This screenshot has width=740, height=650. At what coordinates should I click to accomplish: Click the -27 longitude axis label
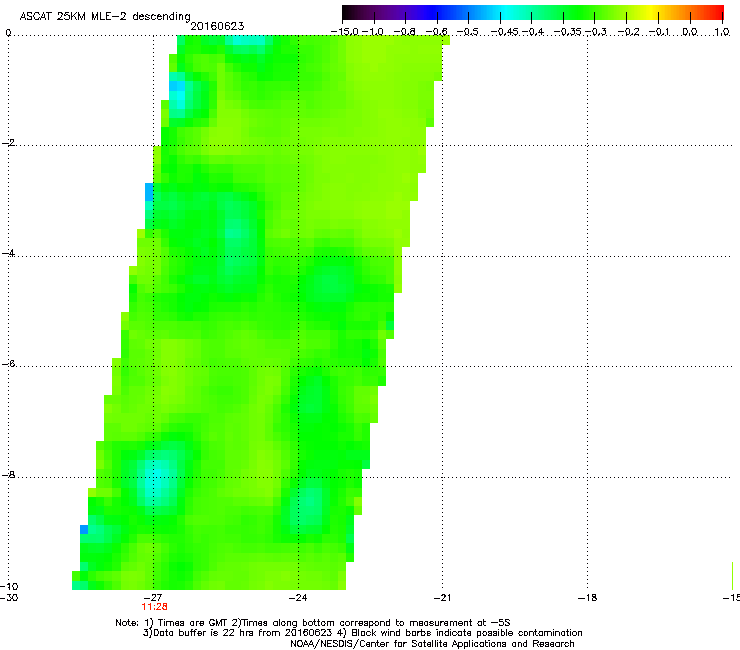(x=153, y=597)
